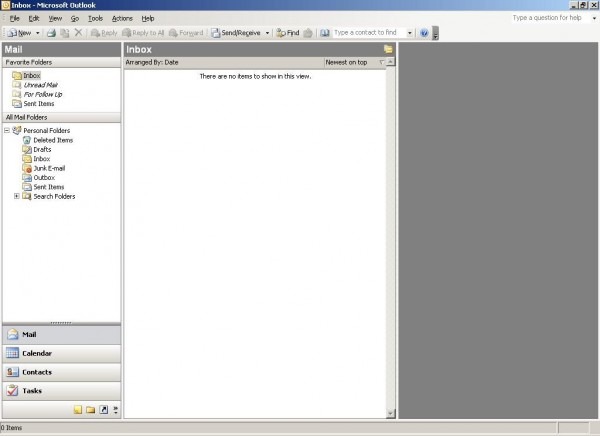
Task: Click the Find button
Action: [x=288, y=33]
